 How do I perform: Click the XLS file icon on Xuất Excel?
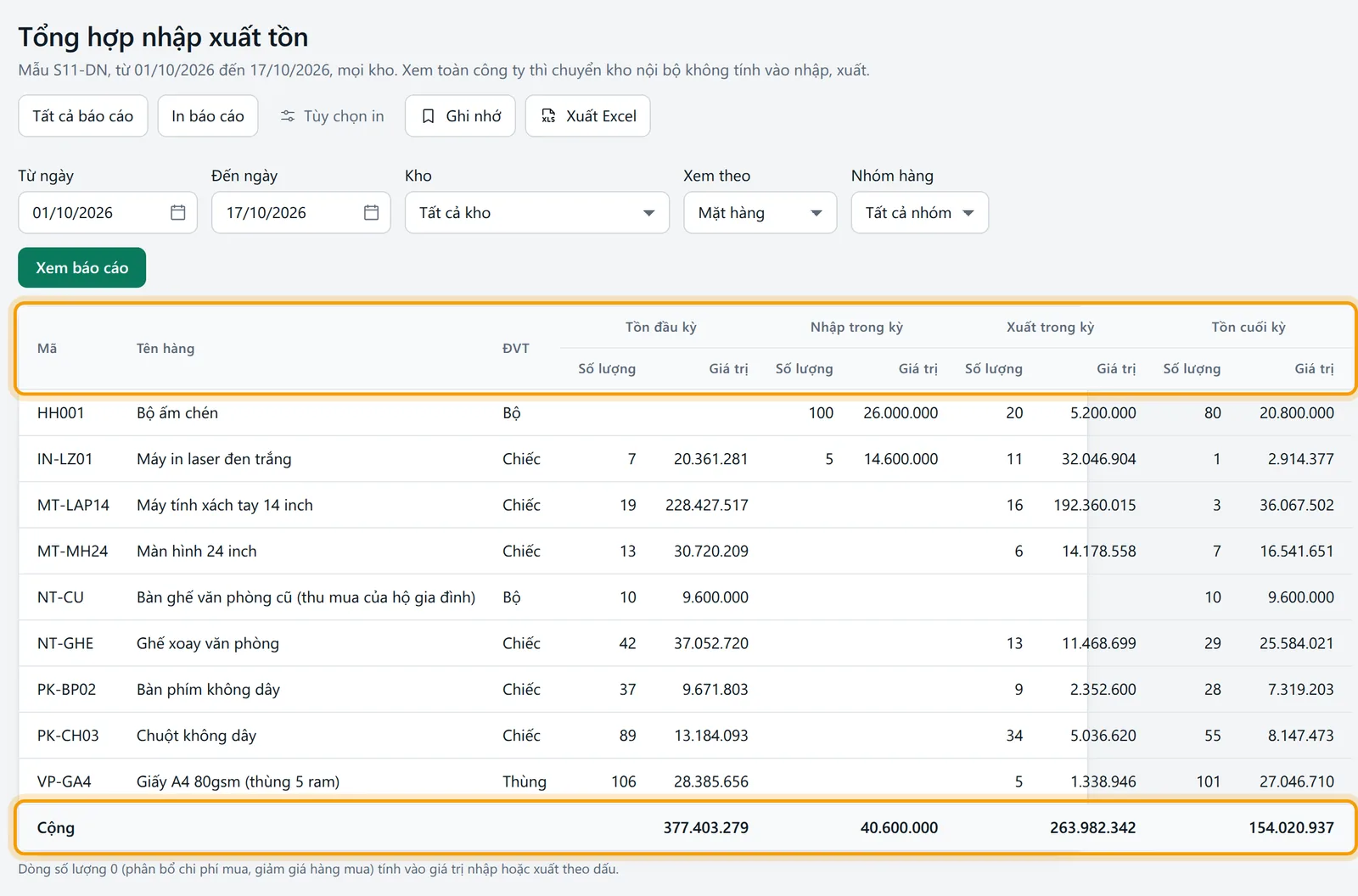point(549,116)
